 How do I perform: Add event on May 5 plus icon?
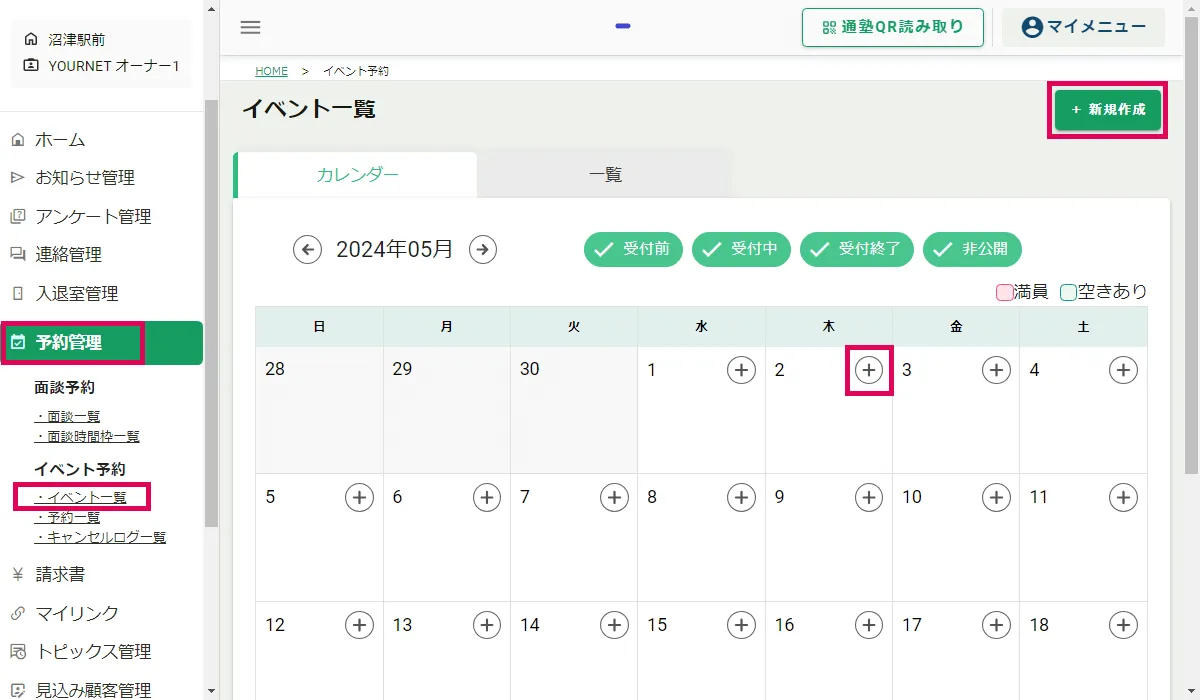pyautogui.click(x=359, y=497)
